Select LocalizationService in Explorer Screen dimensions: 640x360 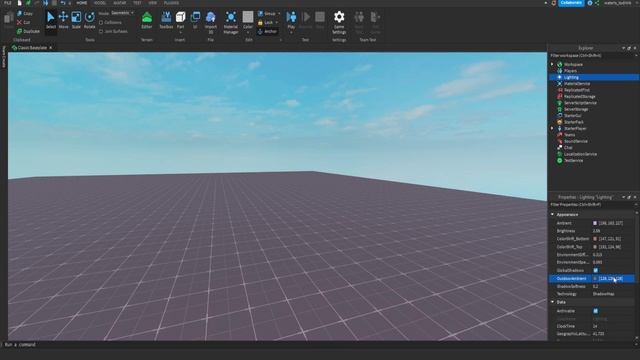click(x=580, y=154)
